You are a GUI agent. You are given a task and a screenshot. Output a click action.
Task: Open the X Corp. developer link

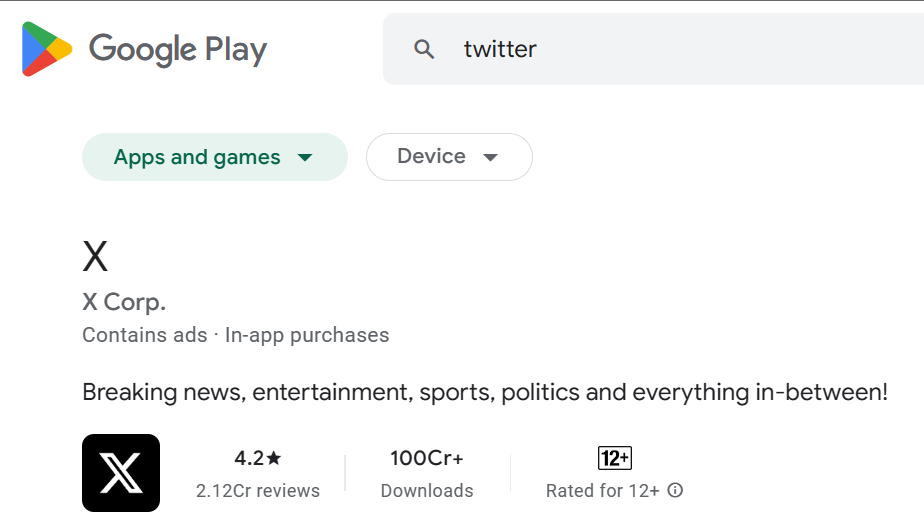pyautogui.click(x=124, y=302)
